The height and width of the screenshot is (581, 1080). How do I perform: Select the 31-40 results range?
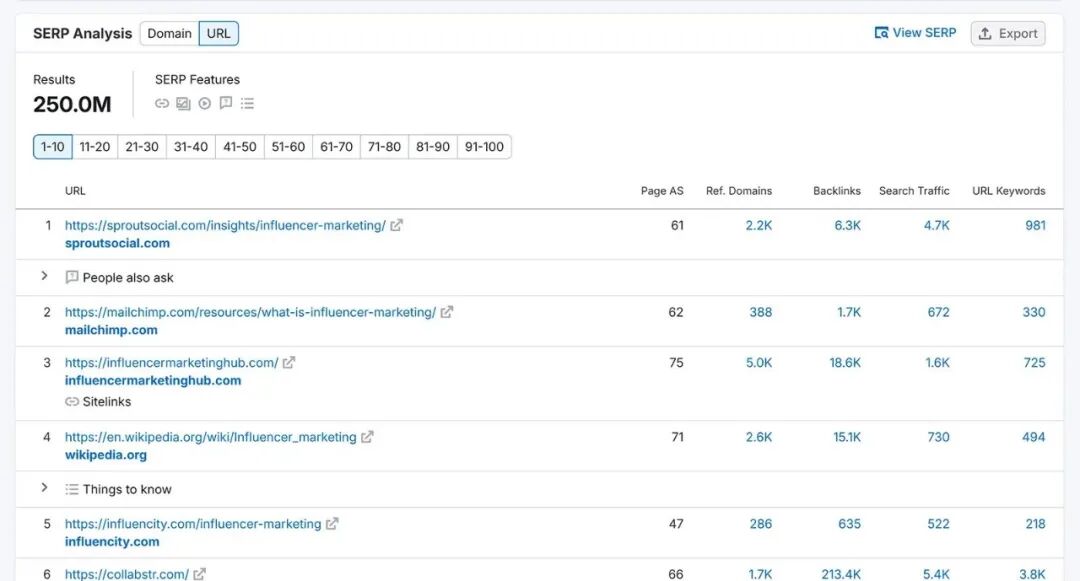click(191, 147)
